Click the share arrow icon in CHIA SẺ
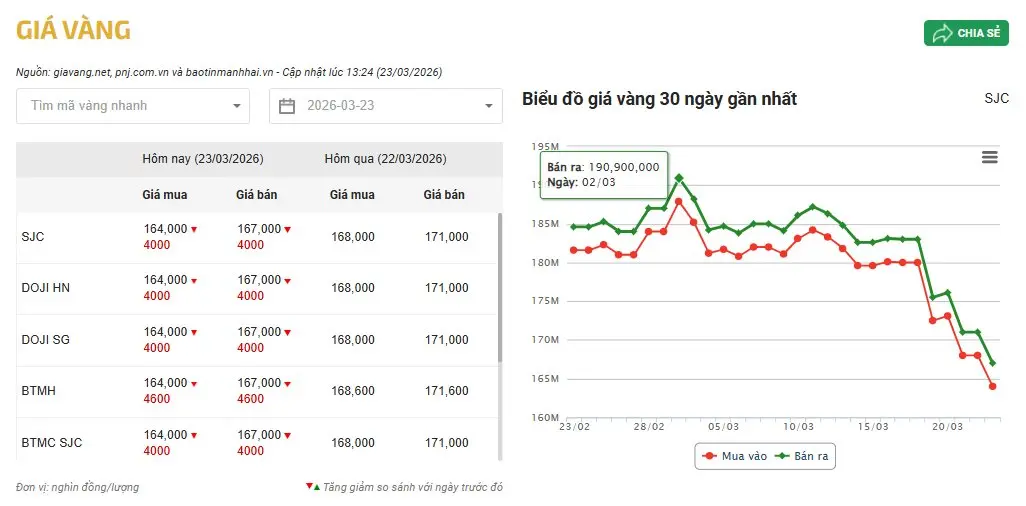This screenshot has height=506, width=1026. point(942,33)
